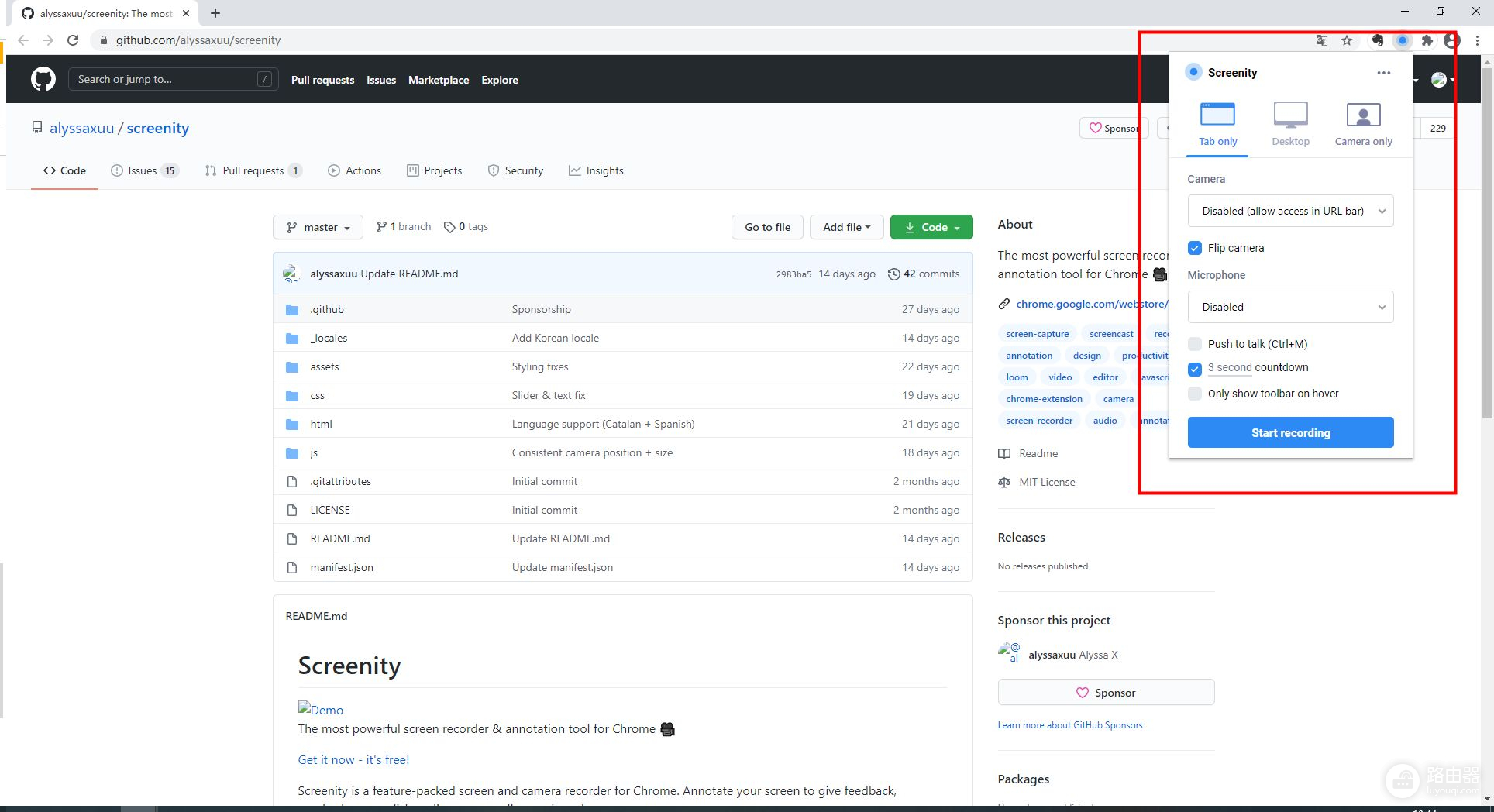Uncheck the Flip camera checkbox
Viewport: 1494px width, 812px height.
1195,248
